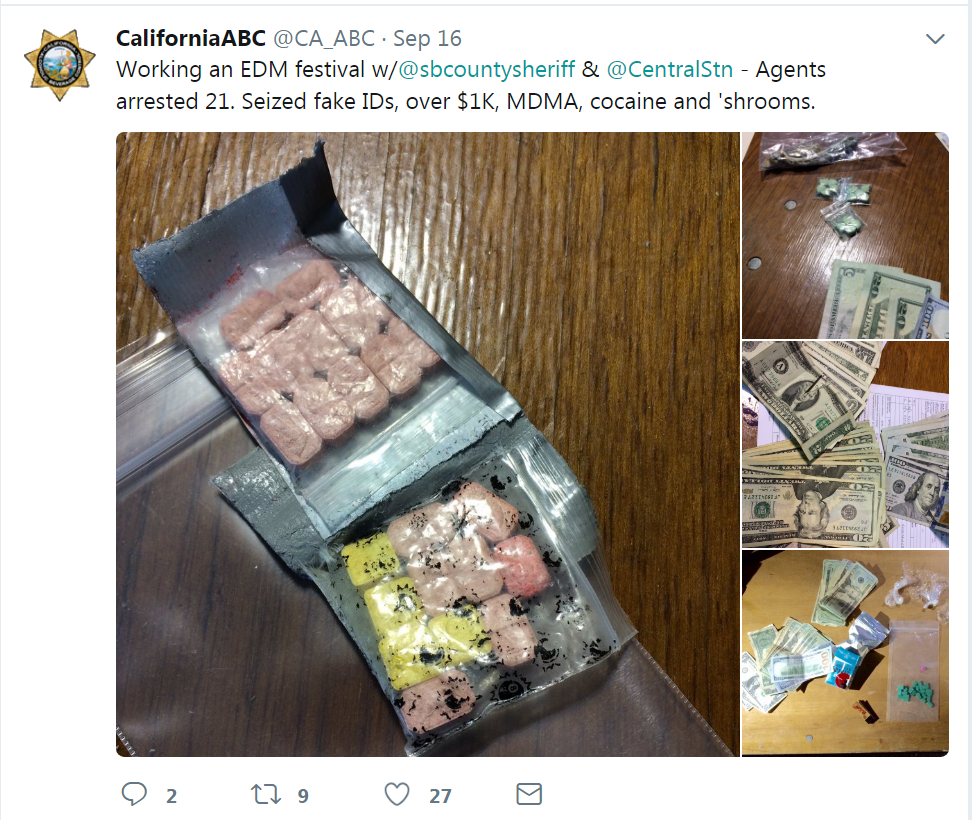
Task: Open the middle-right photo of fanned cash
Action: pyautogui.click(x=846, y=444)
